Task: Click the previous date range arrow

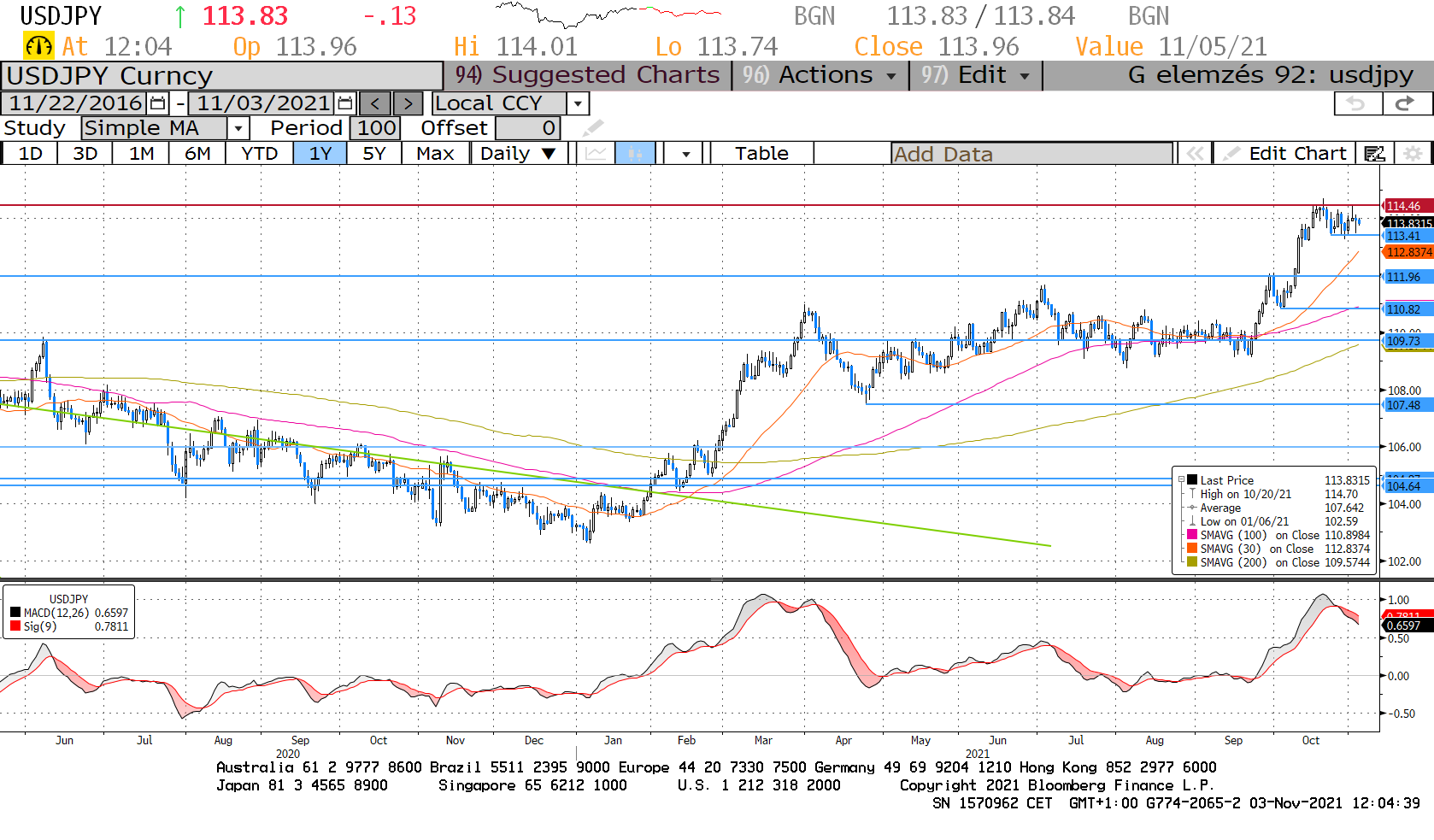Action: click(x=375, y=103)
